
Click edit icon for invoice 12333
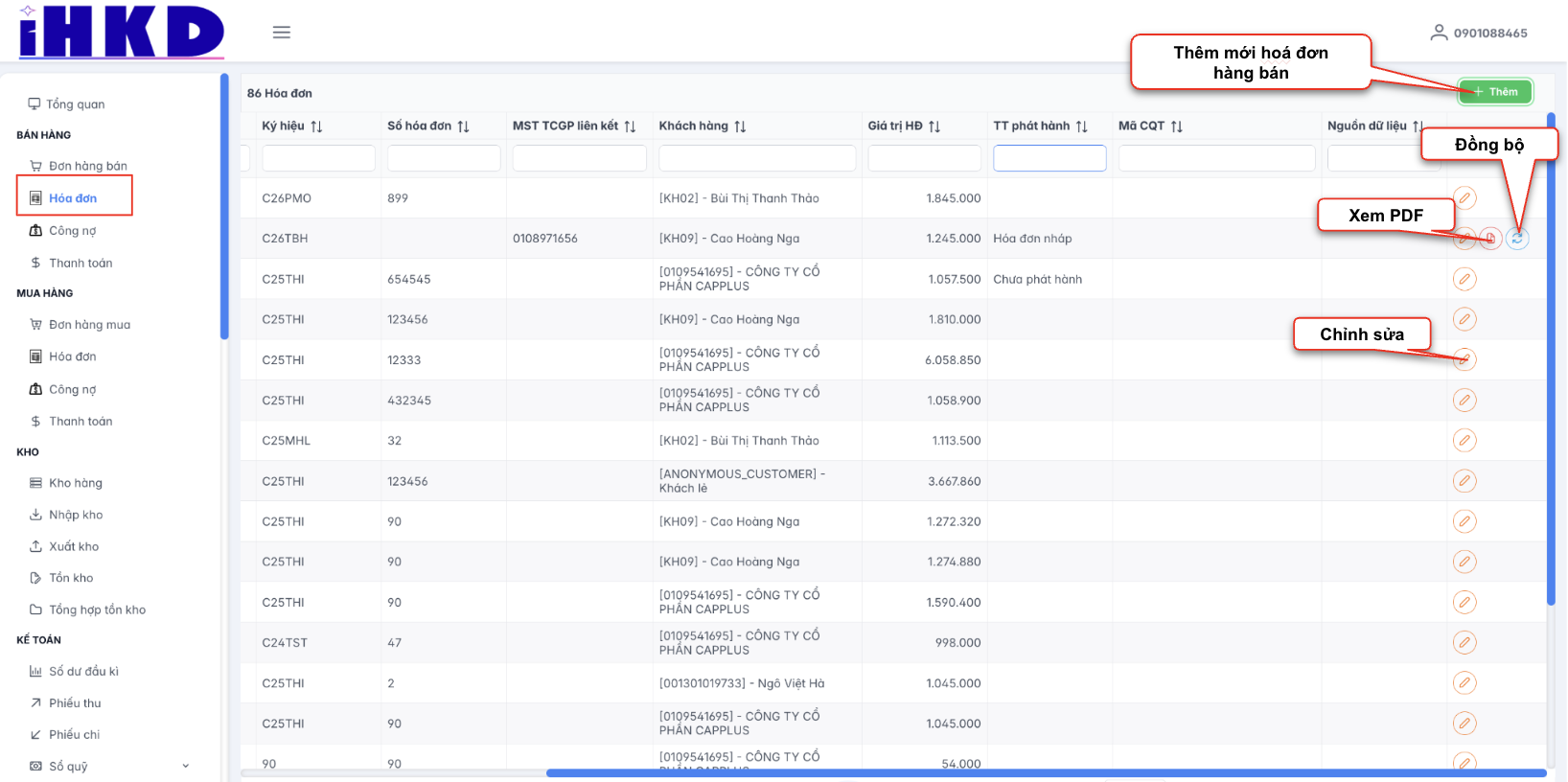pos(1464,360)
